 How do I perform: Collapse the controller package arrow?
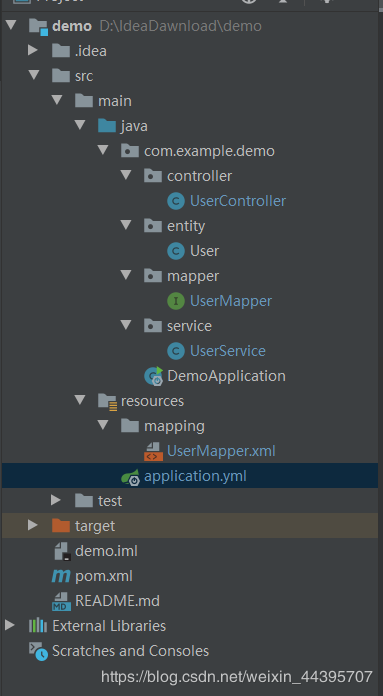[126, 174]
